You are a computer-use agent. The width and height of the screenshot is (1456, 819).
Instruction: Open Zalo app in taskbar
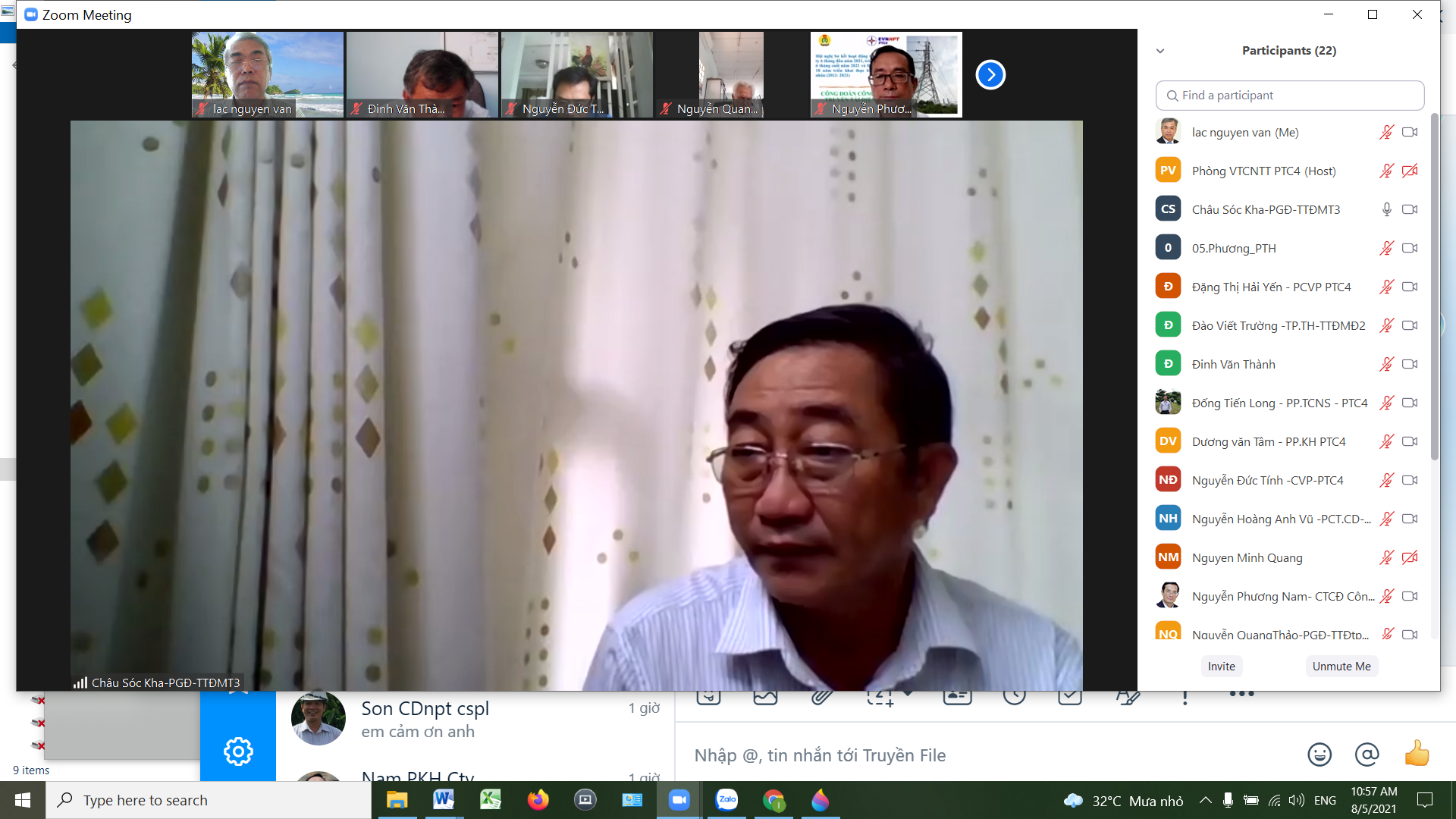click(726, 800)
